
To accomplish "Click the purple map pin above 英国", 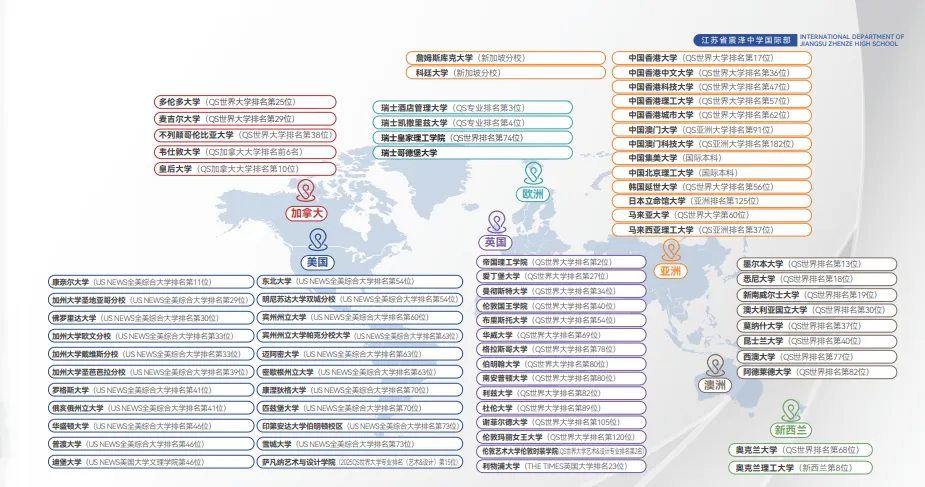I will point(497,222).
